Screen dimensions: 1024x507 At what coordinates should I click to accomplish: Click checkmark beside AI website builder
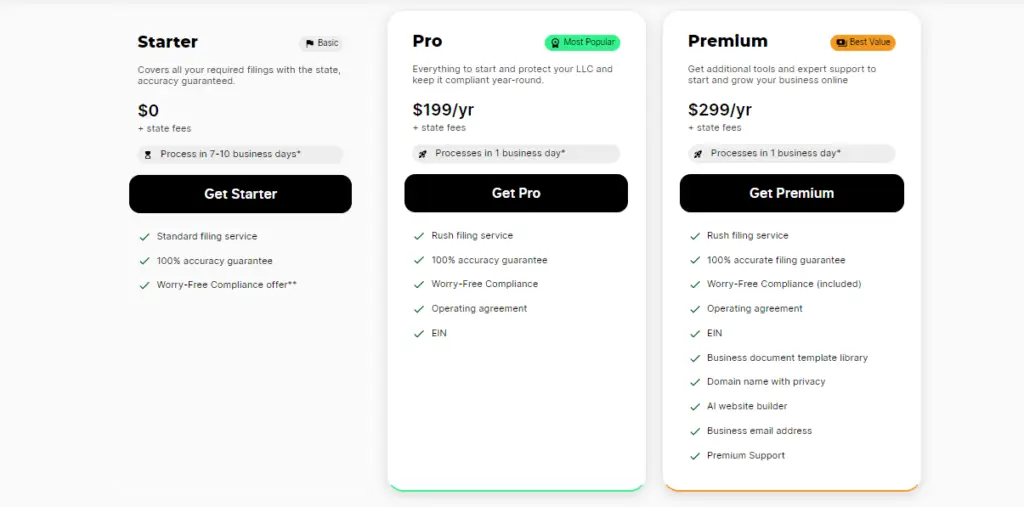[x=695, y=406]
